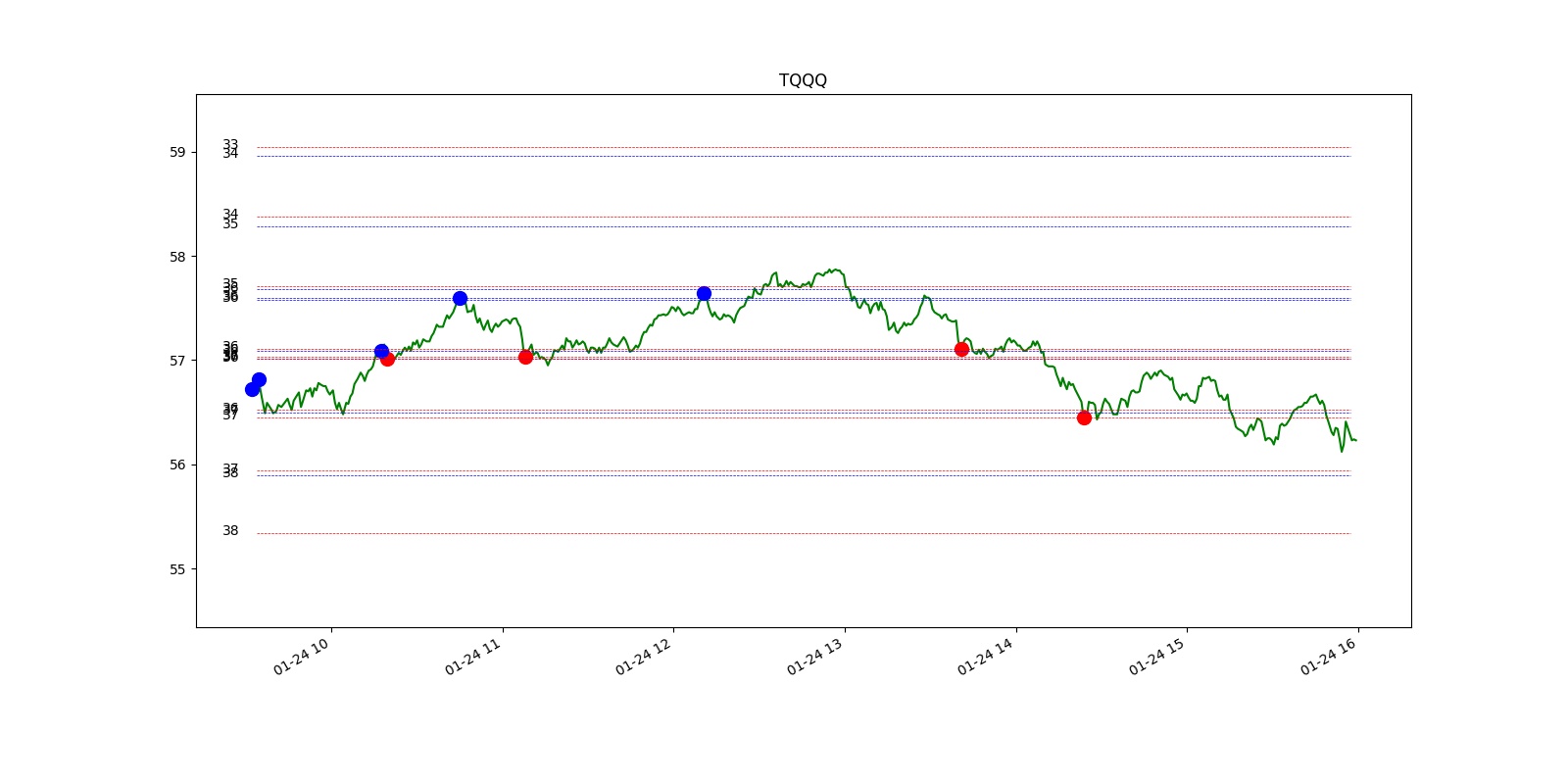Select red marker between 14:00 and 15:00
The image size is (1568, 784).
pos(1084,417)
